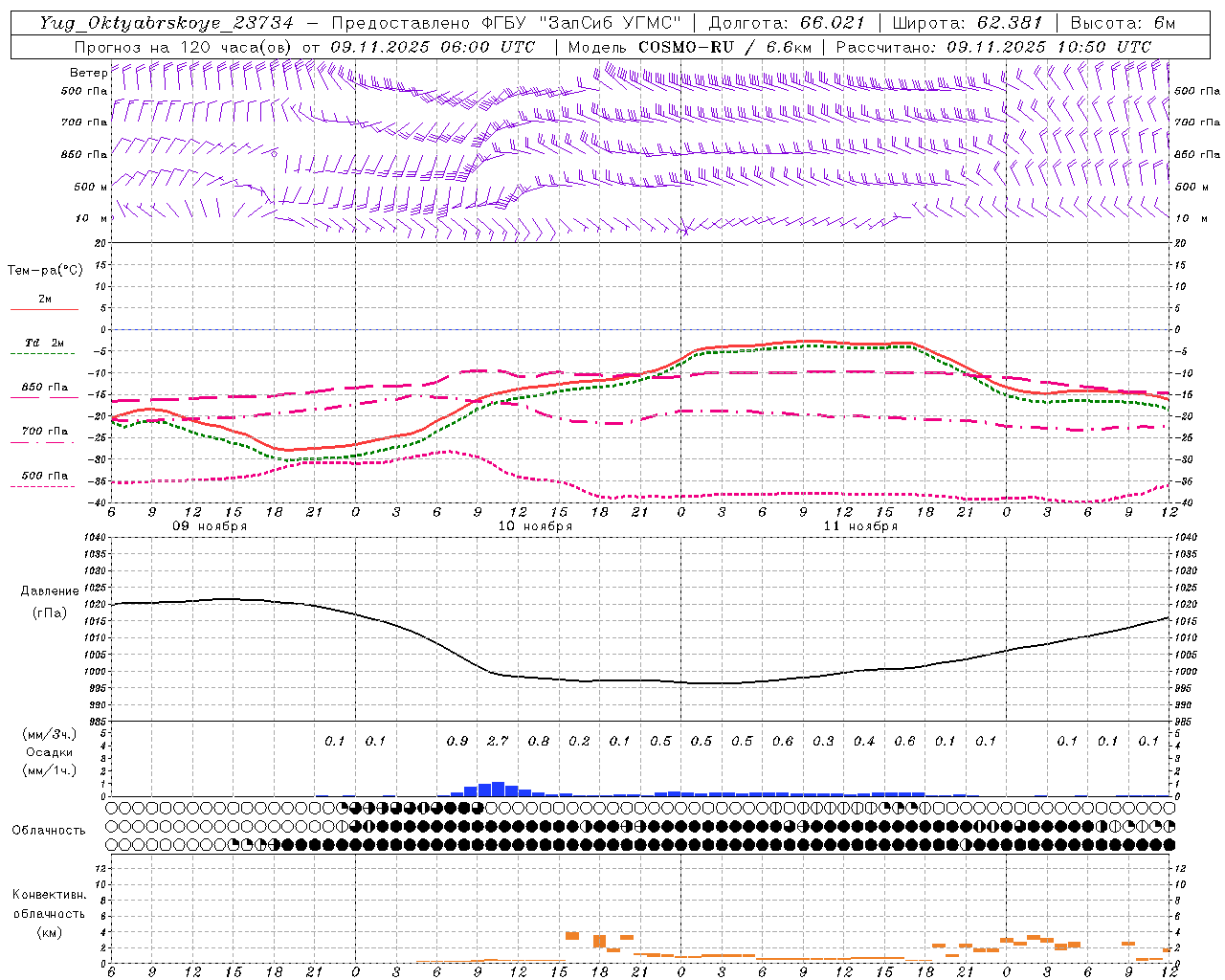Viewport: 1225px width, 980px height.
Task: Click the Широта: 62.381 value
Action: coord(967,23)
